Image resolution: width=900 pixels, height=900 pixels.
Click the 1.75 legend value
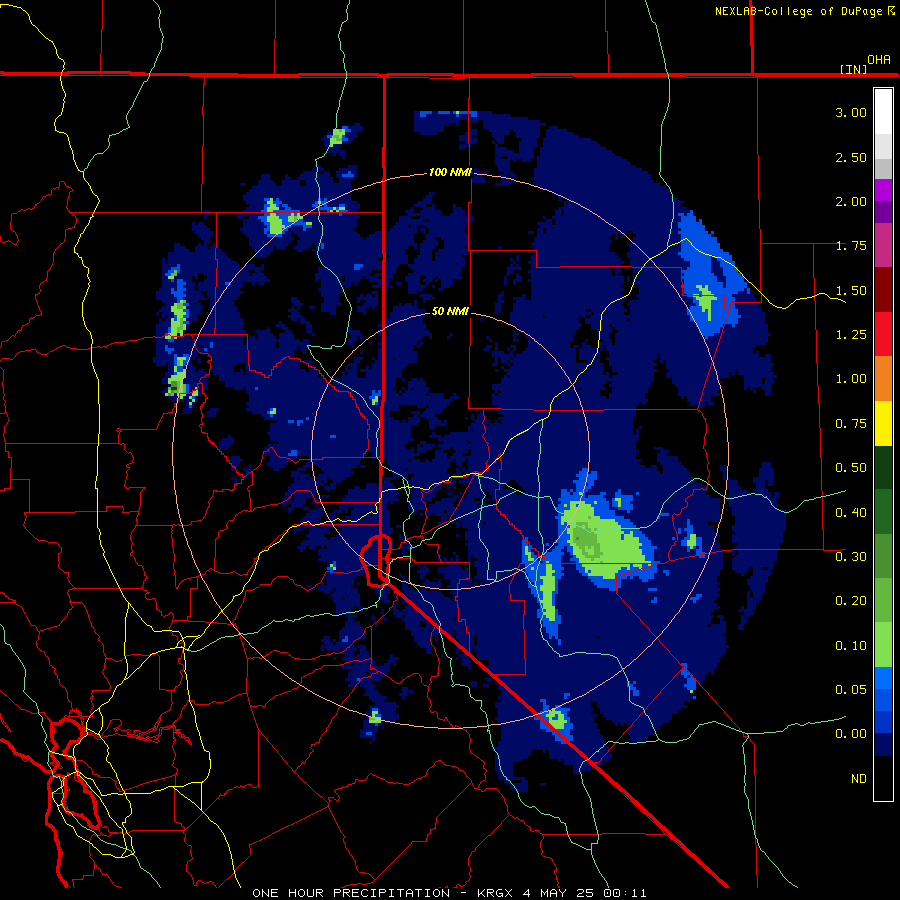point(851,246)
